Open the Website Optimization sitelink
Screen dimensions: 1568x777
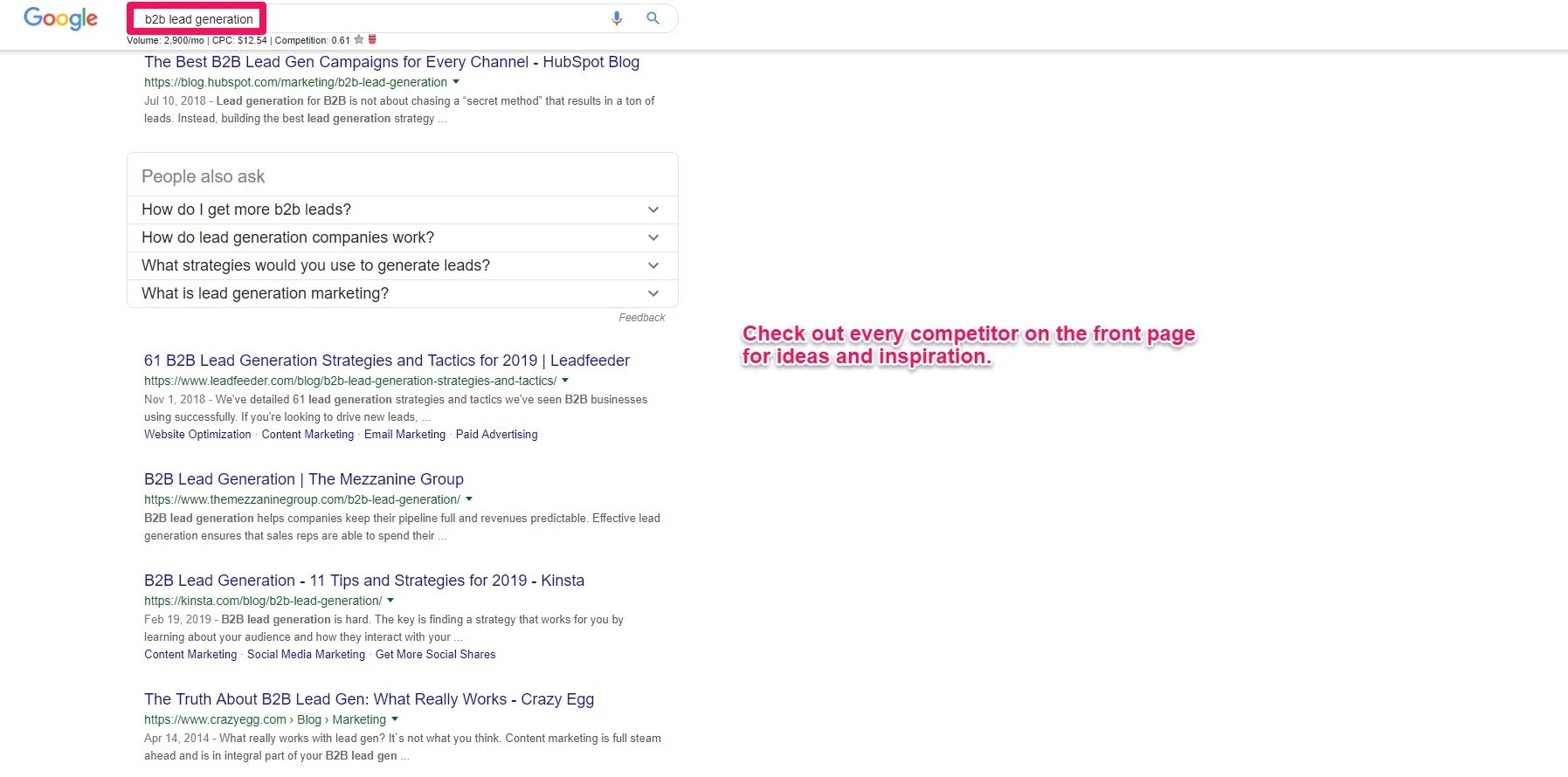[x=197, y=435]
